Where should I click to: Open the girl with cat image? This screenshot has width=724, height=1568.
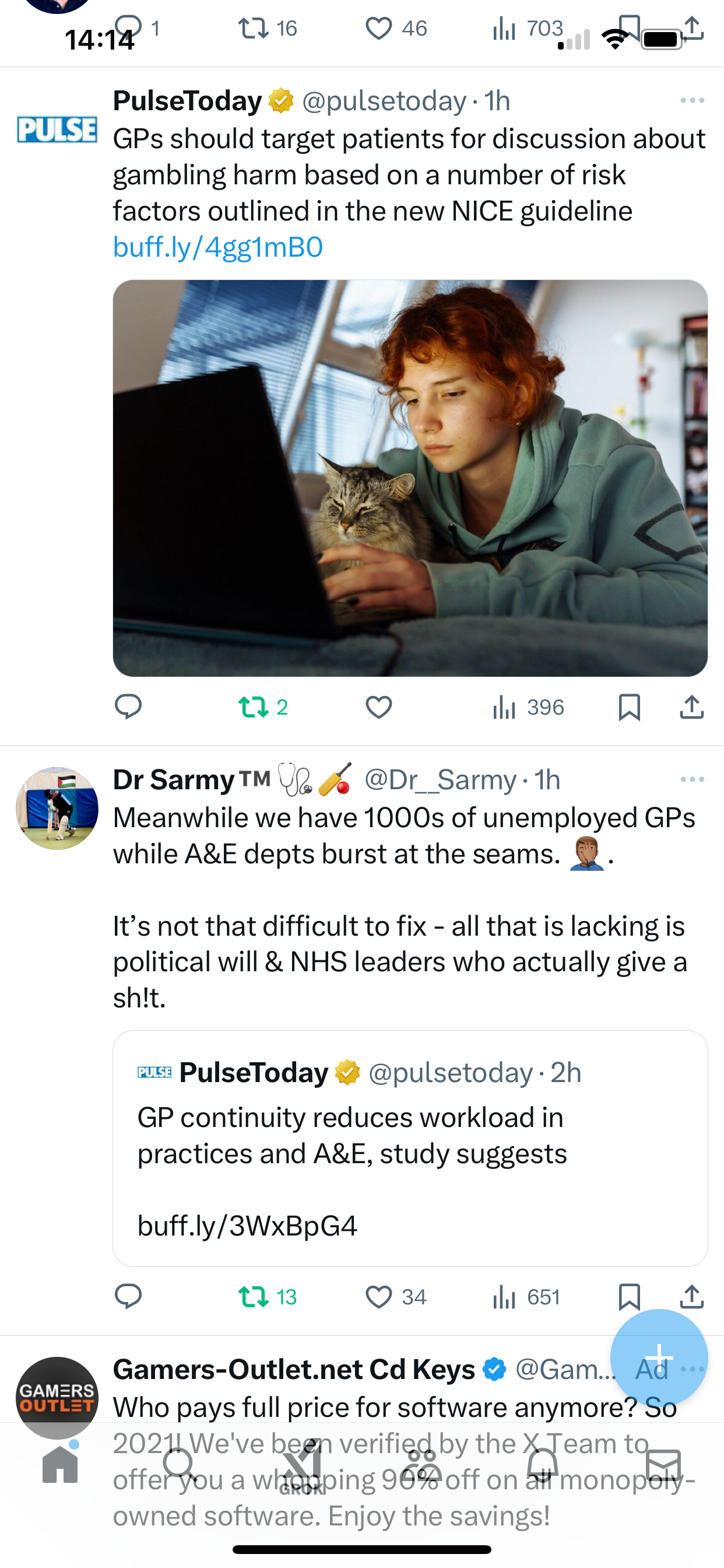(410, 478)
